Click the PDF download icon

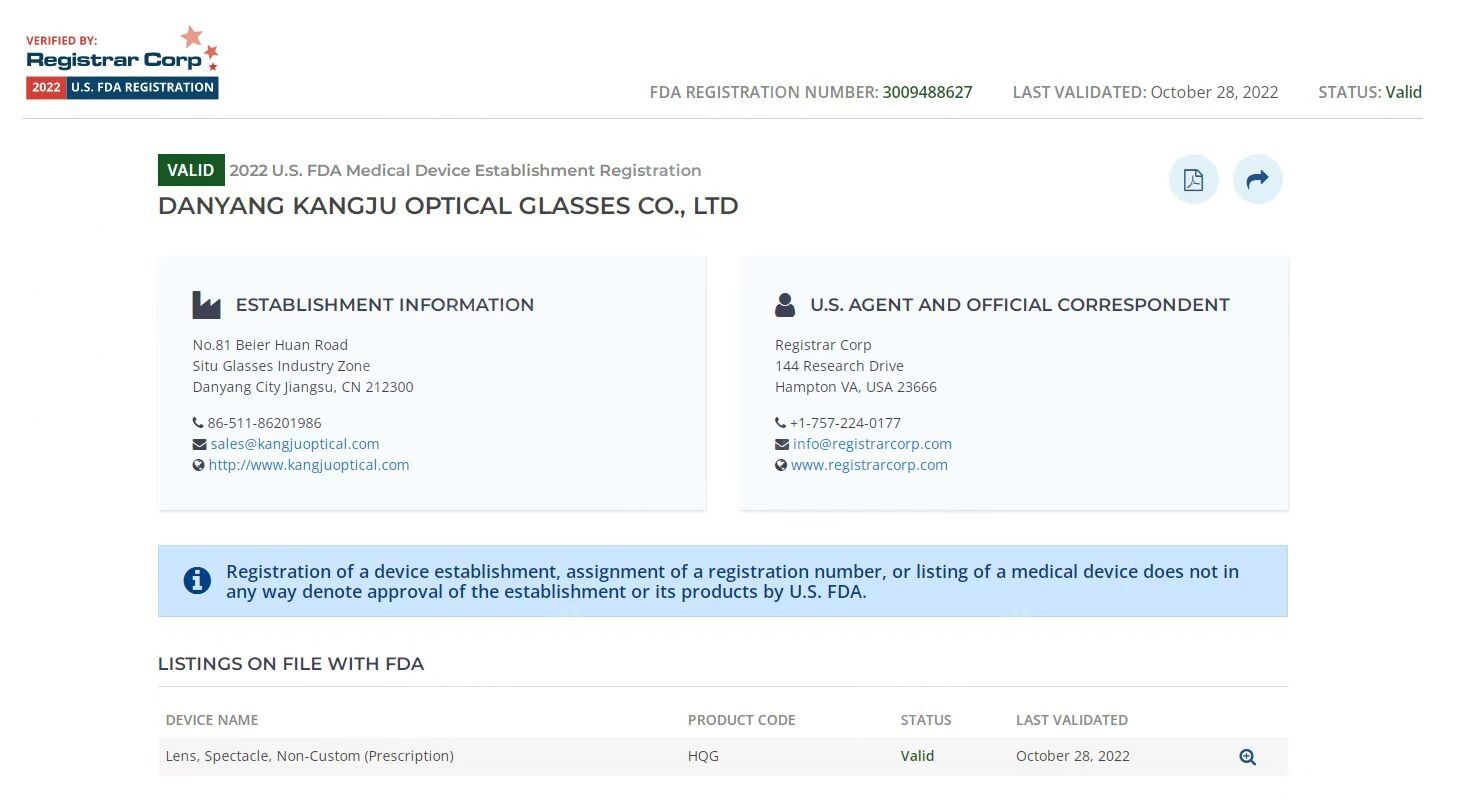[x=1193, y=180]
